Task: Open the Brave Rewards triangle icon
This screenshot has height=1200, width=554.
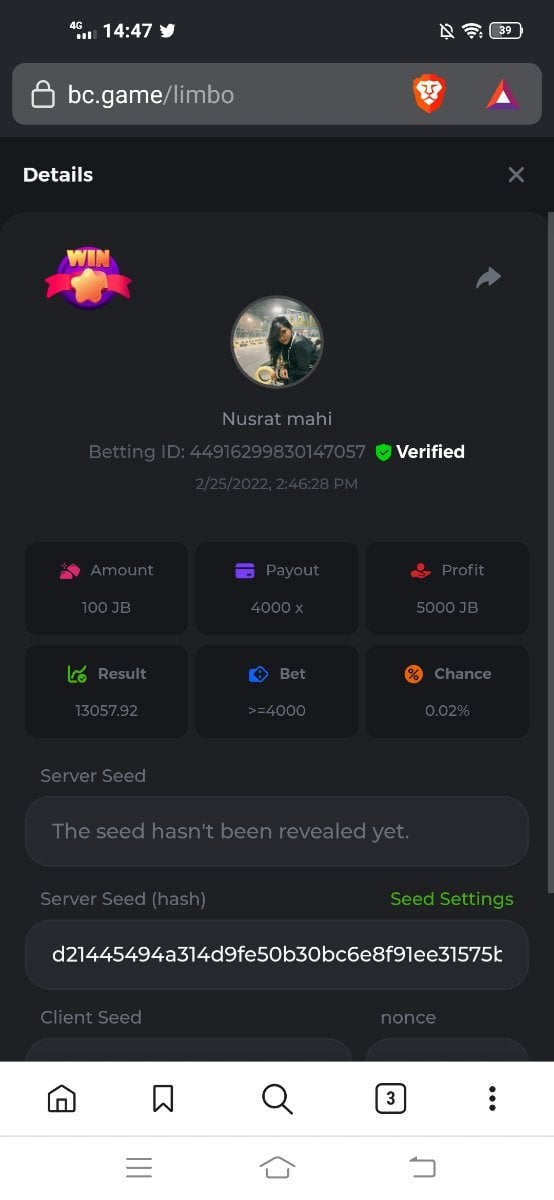Action: pos(502,94)
